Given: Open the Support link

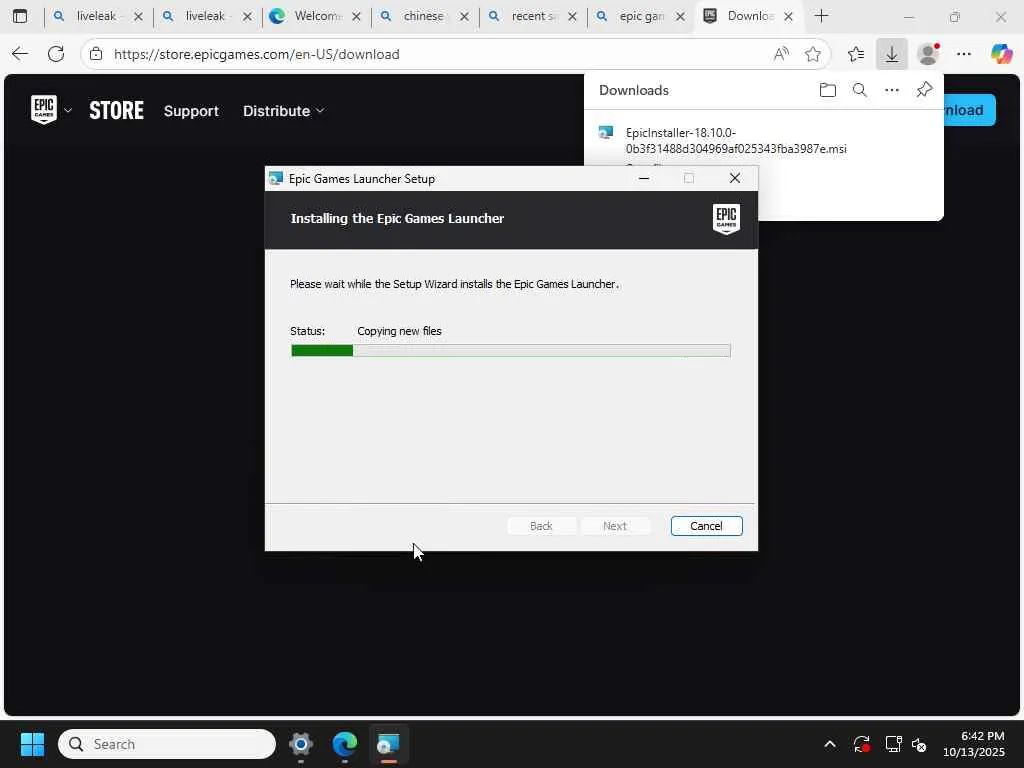Looking at the screenshot, I should [191, 111].
